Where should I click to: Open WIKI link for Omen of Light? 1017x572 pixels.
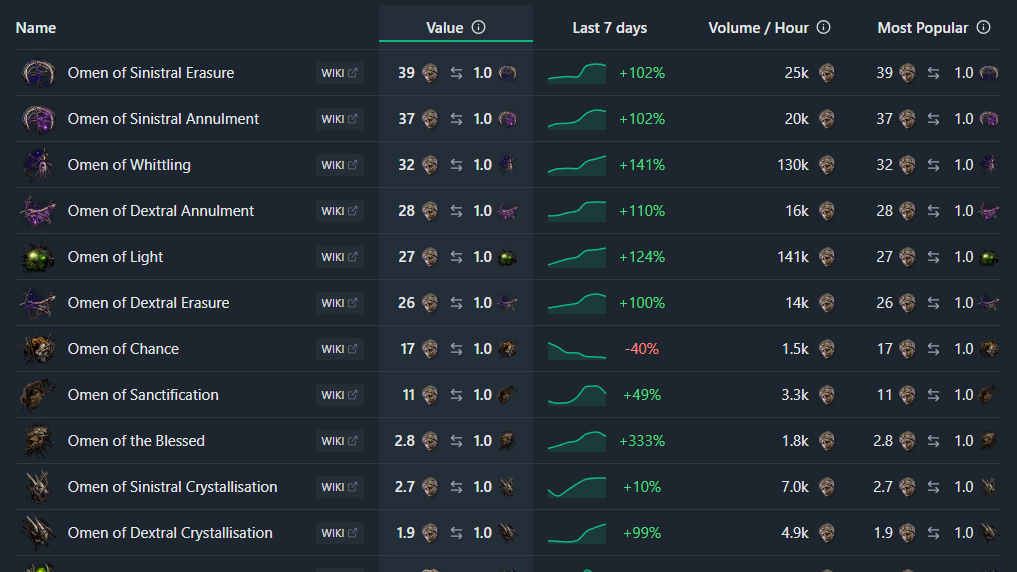tap(339, 257)
